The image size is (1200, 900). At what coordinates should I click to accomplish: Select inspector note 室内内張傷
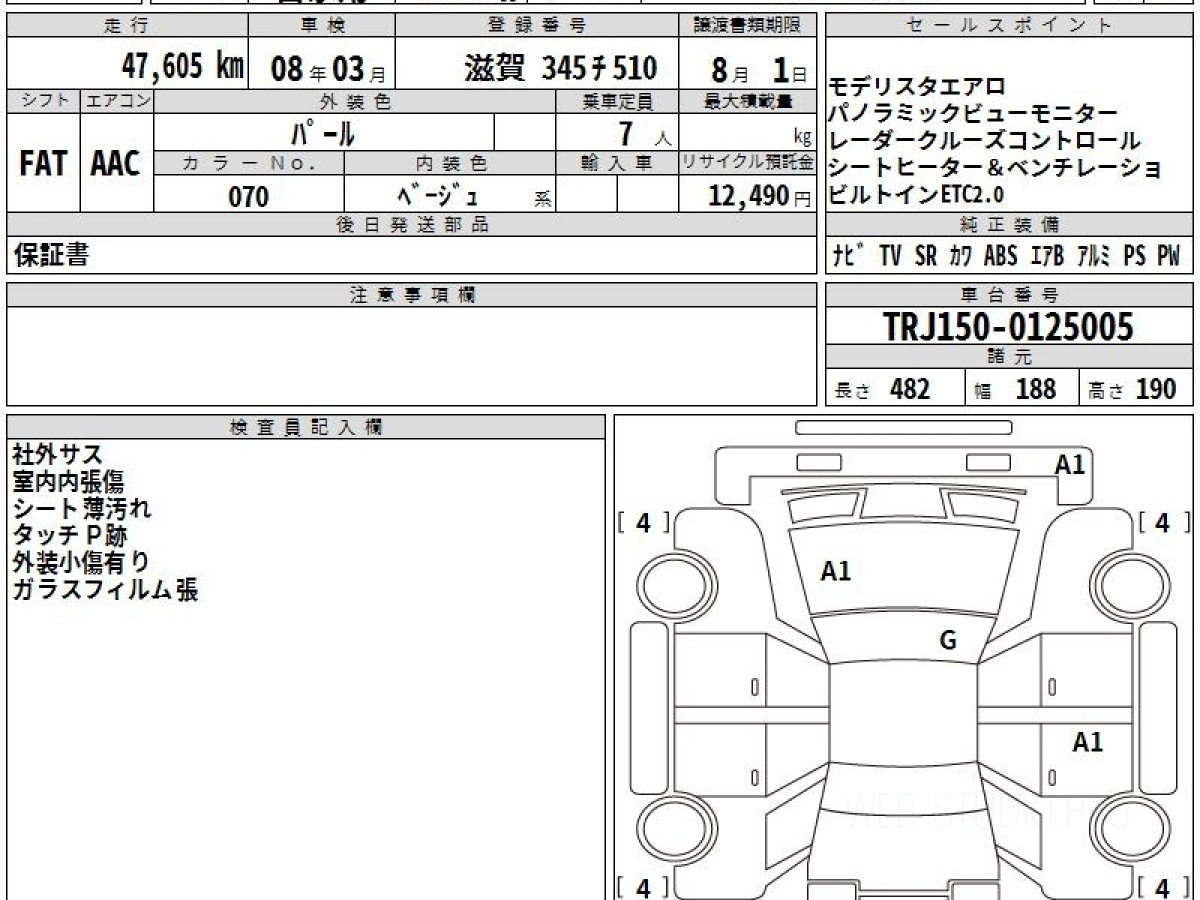coord(68,482)
